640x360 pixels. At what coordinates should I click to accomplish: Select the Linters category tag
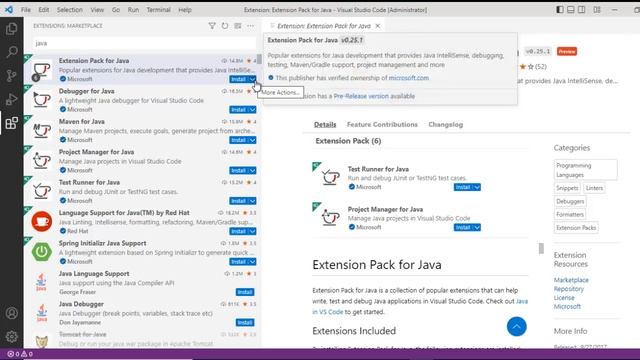point(594,188)
